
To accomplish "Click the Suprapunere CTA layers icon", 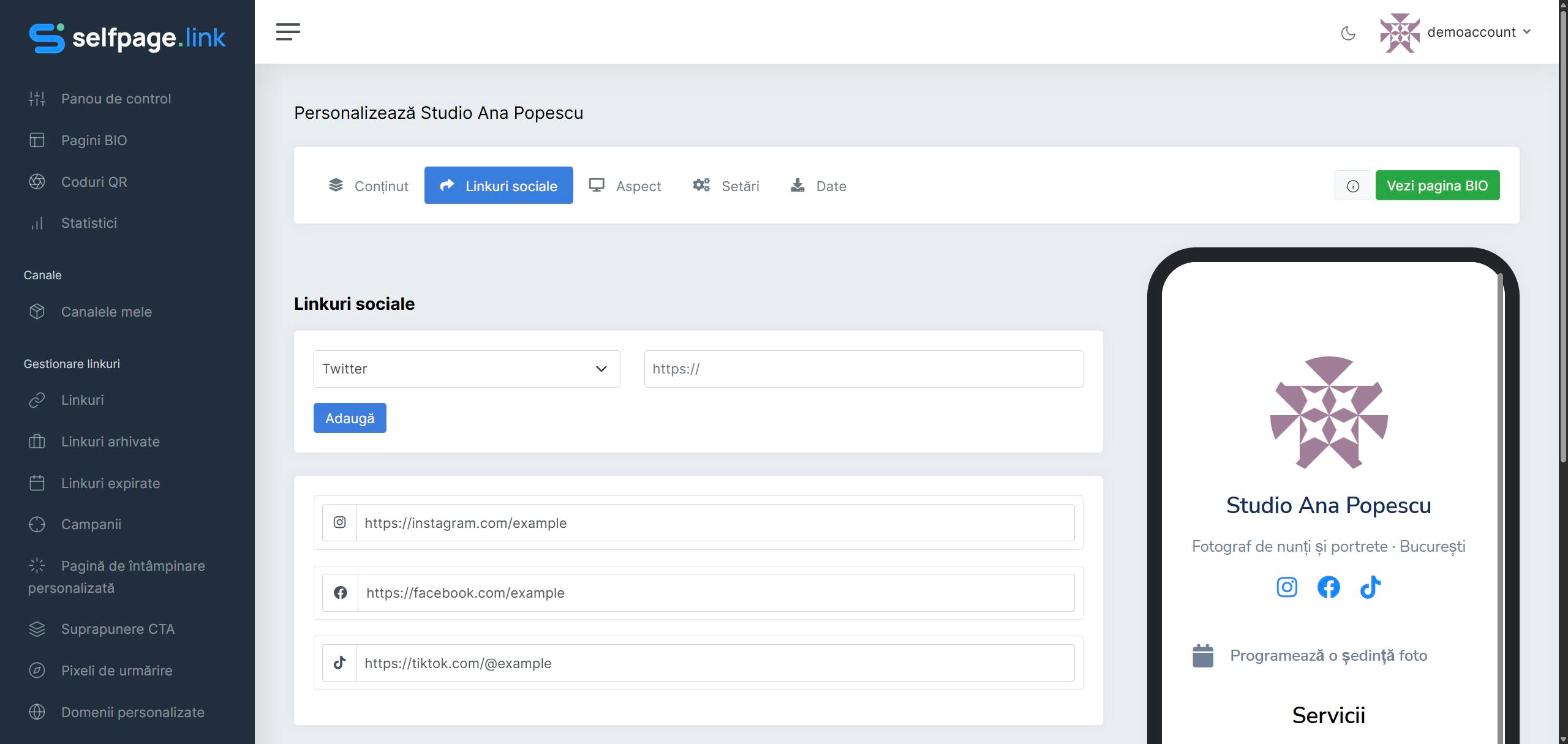I will (37, 630).
